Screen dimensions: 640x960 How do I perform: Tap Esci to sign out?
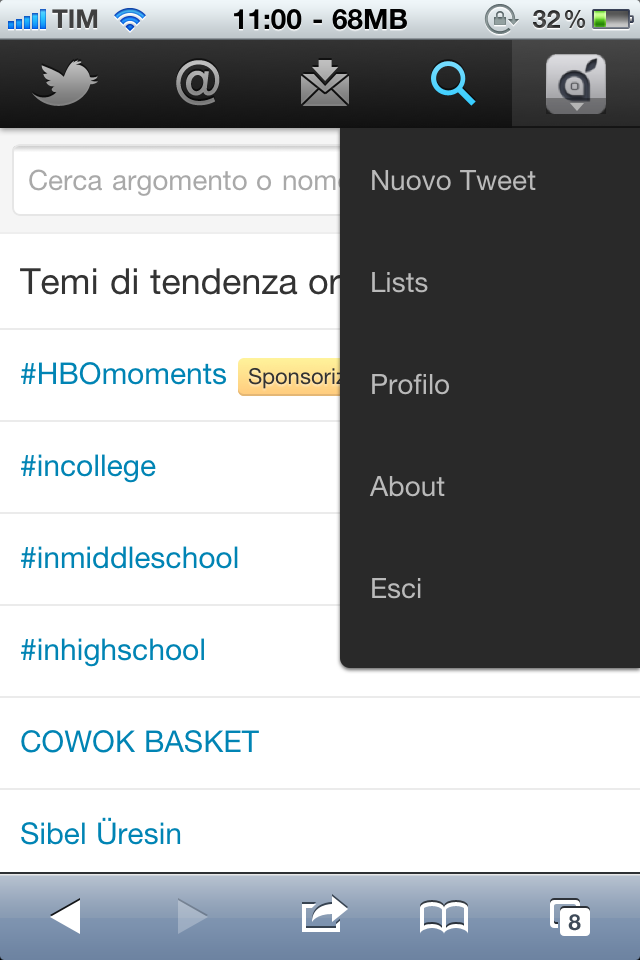tap(396, 589)
